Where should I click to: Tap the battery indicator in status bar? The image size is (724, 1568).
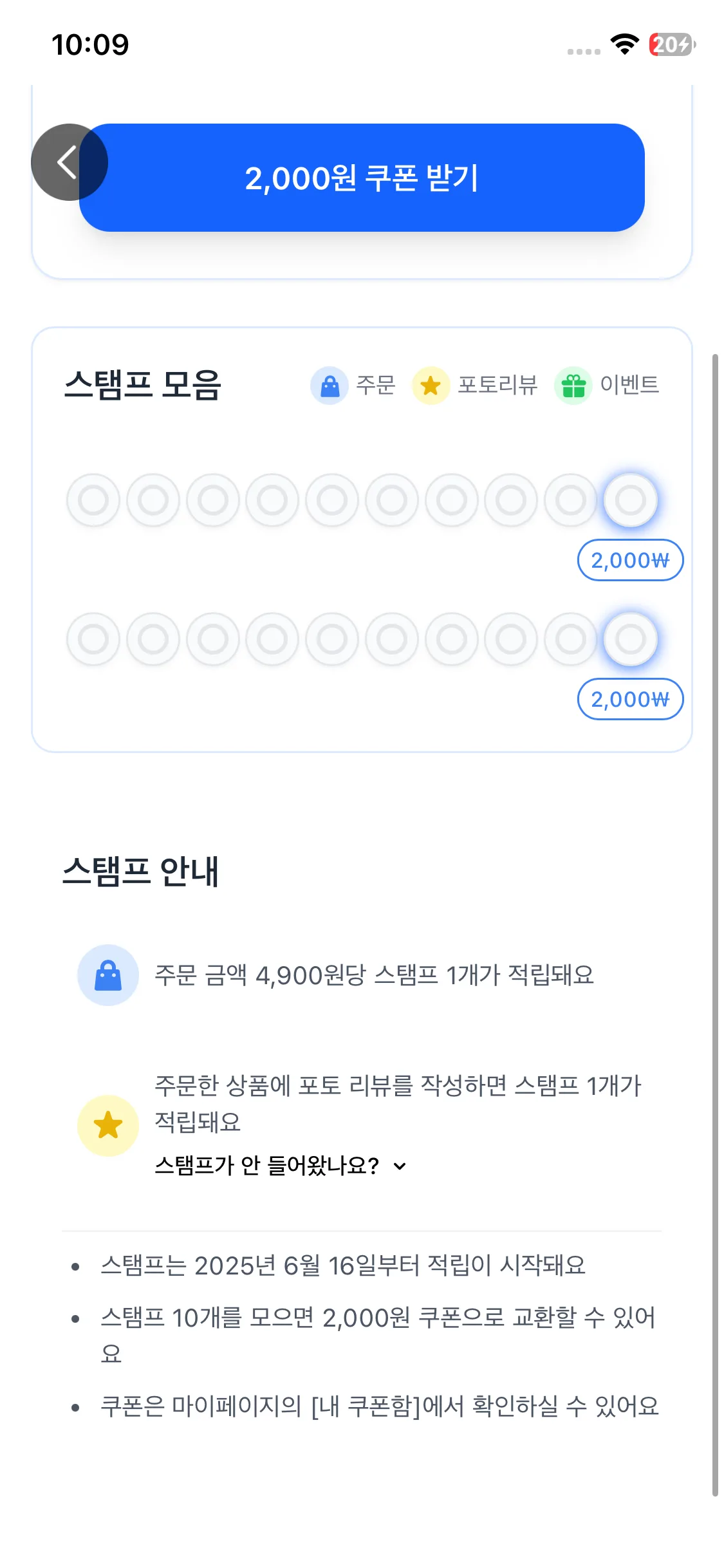pyautogui.click(x=672, y=44)
